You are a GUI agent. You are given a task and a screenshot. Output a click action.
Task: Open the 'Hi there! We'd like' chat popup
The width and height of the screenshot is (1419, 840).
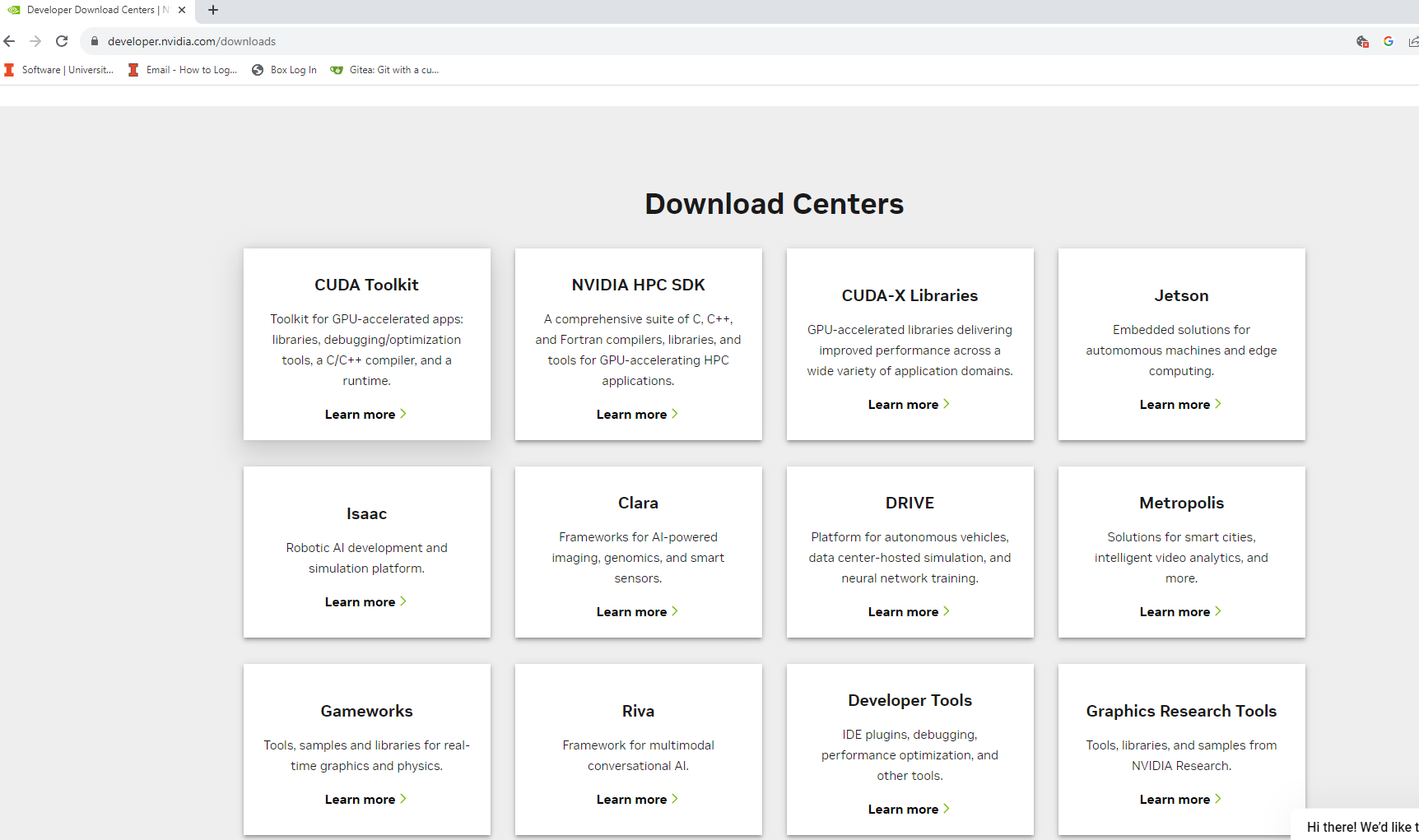pos(1356,825)
